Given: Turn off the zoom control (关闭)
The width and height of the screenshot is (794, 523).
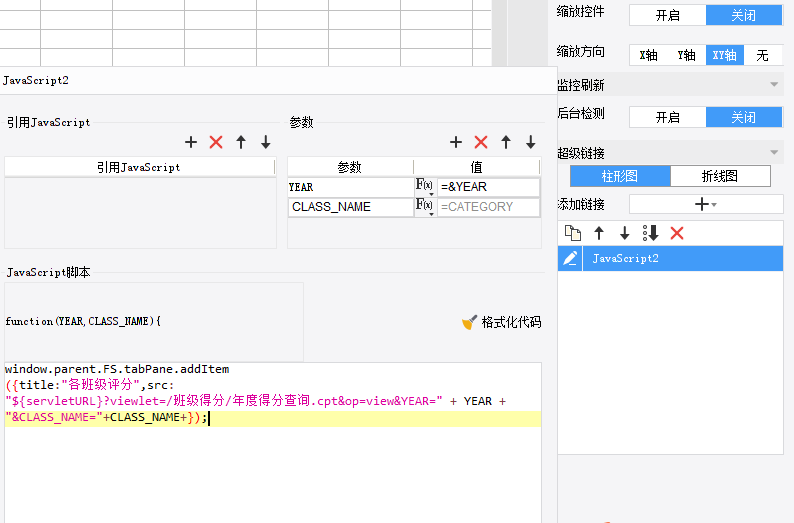Looking at the screenshot, I should (x=744, y=15).
